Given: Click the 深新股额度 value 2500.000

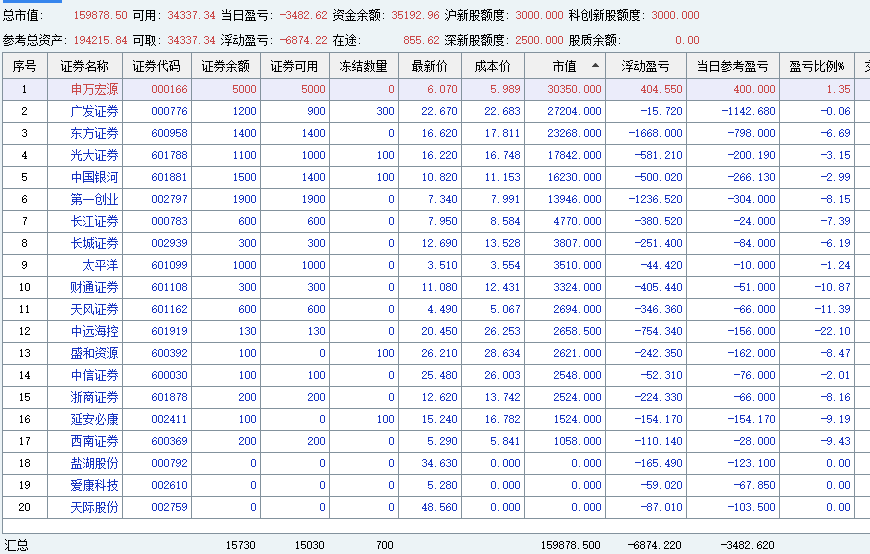Looking at the screenshot, I should pyautogui.click(x=539, y=41).
